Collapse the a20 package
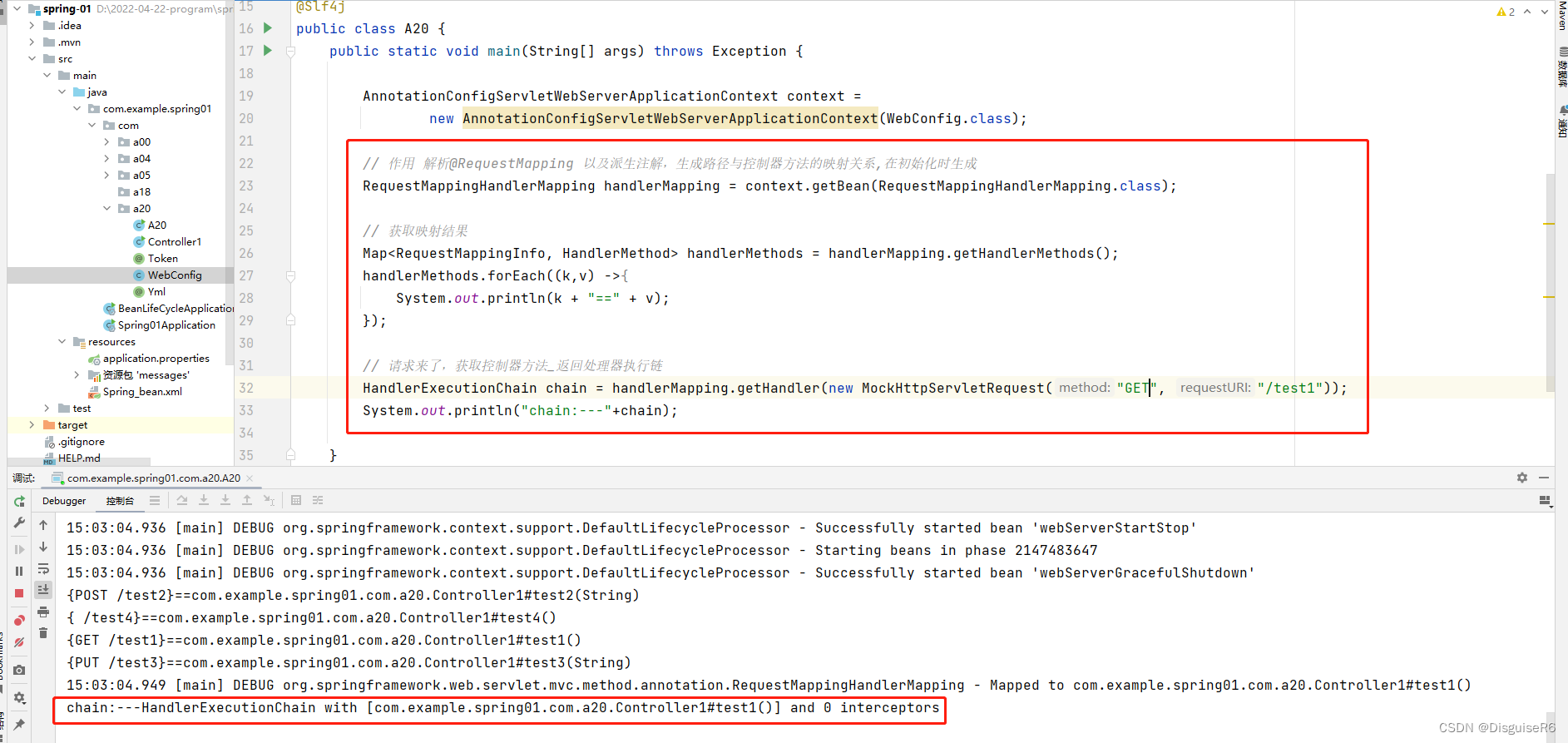The image size is (1568, 743). pyautogui.click(x=106, y=208)
